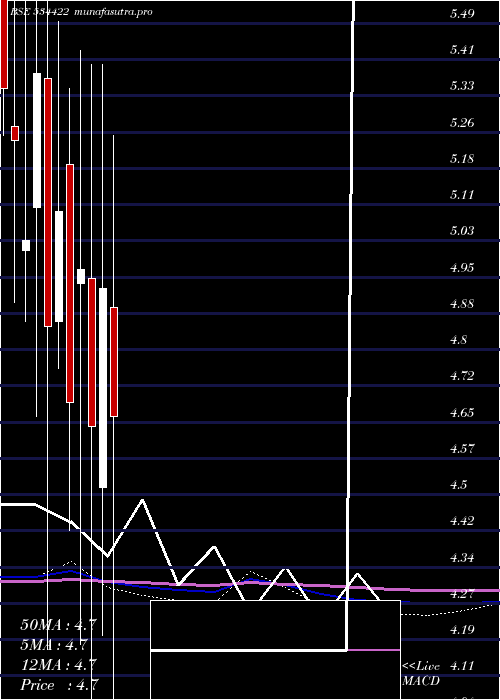Select the 4.5 price axis label
The width and height of the screenshot is (500, 700).
coord(458,485)
